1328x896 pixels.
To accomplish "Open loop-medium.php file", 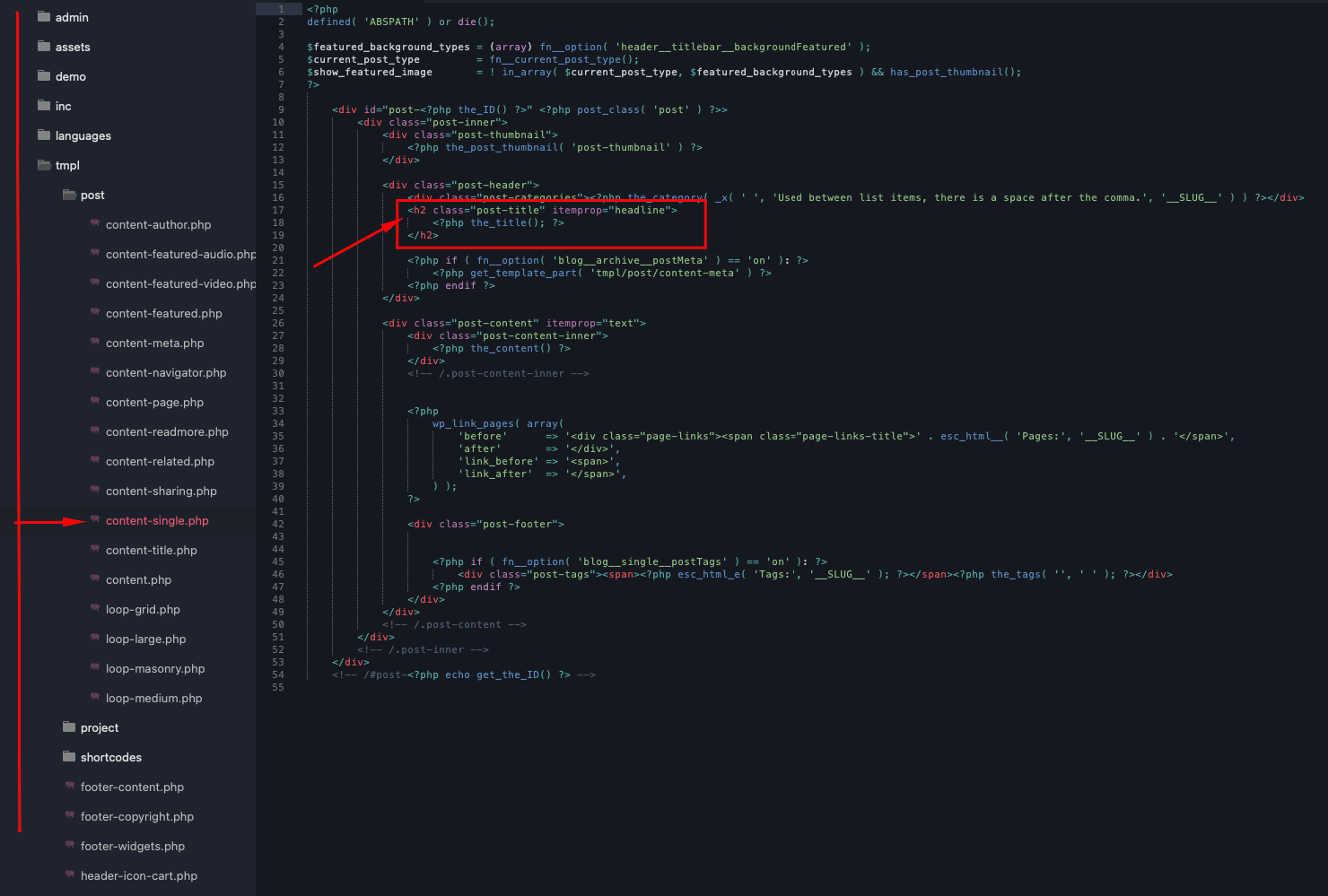I will tap(154, 698).
